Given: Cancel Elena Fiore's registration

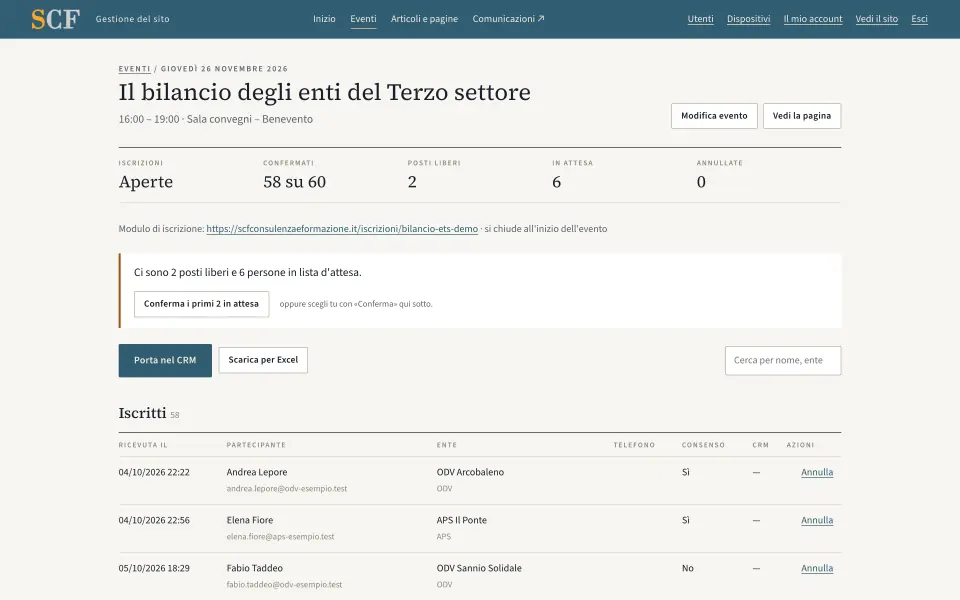Looking at the screenshot, I should [x=817, y=520].
